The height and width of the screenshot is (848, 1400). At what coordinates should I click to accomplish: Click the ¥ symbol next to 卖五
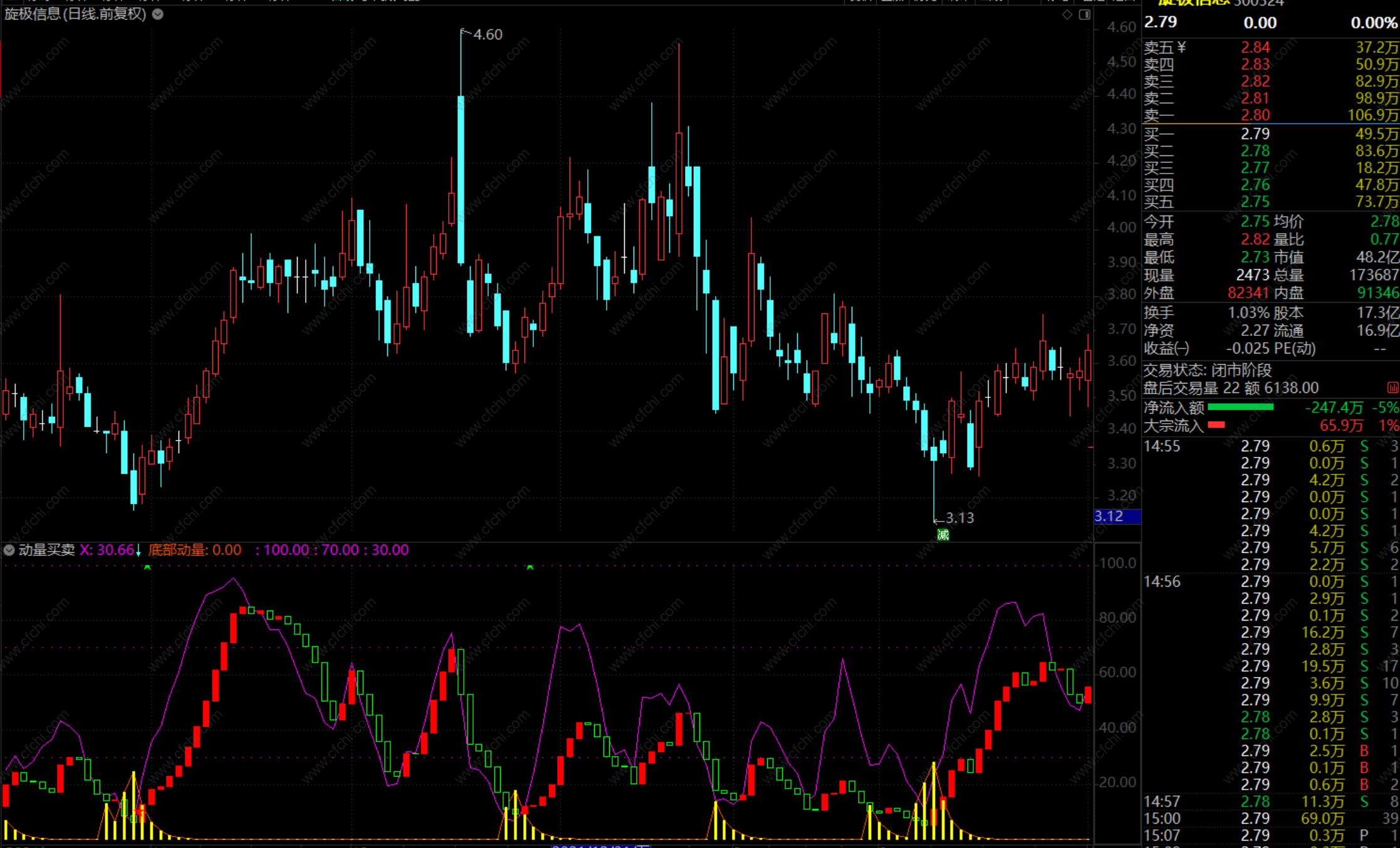pos(1182,47)
